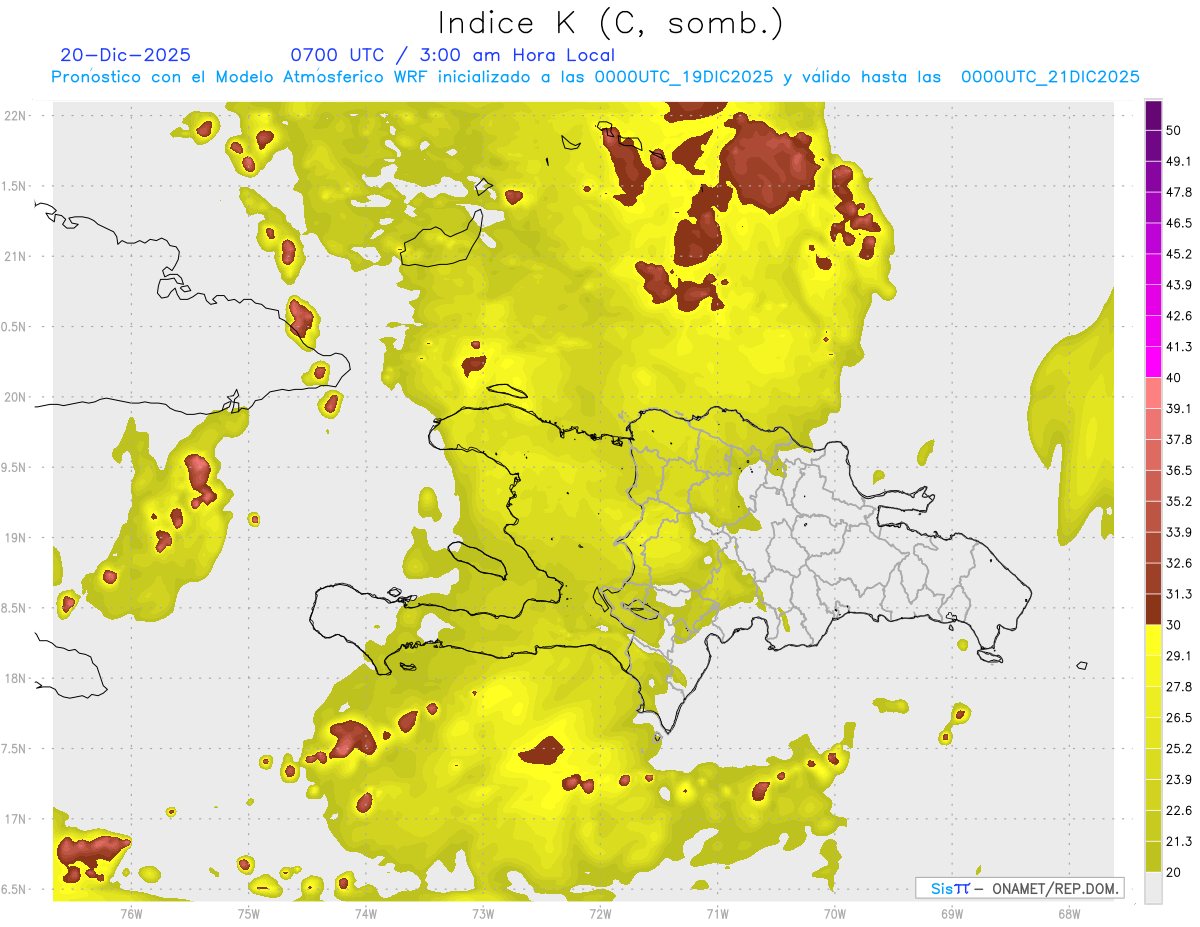Click the "72W" longitude axis label
This screenshot has height=927, width=1200.
click(x=600, y=913)
